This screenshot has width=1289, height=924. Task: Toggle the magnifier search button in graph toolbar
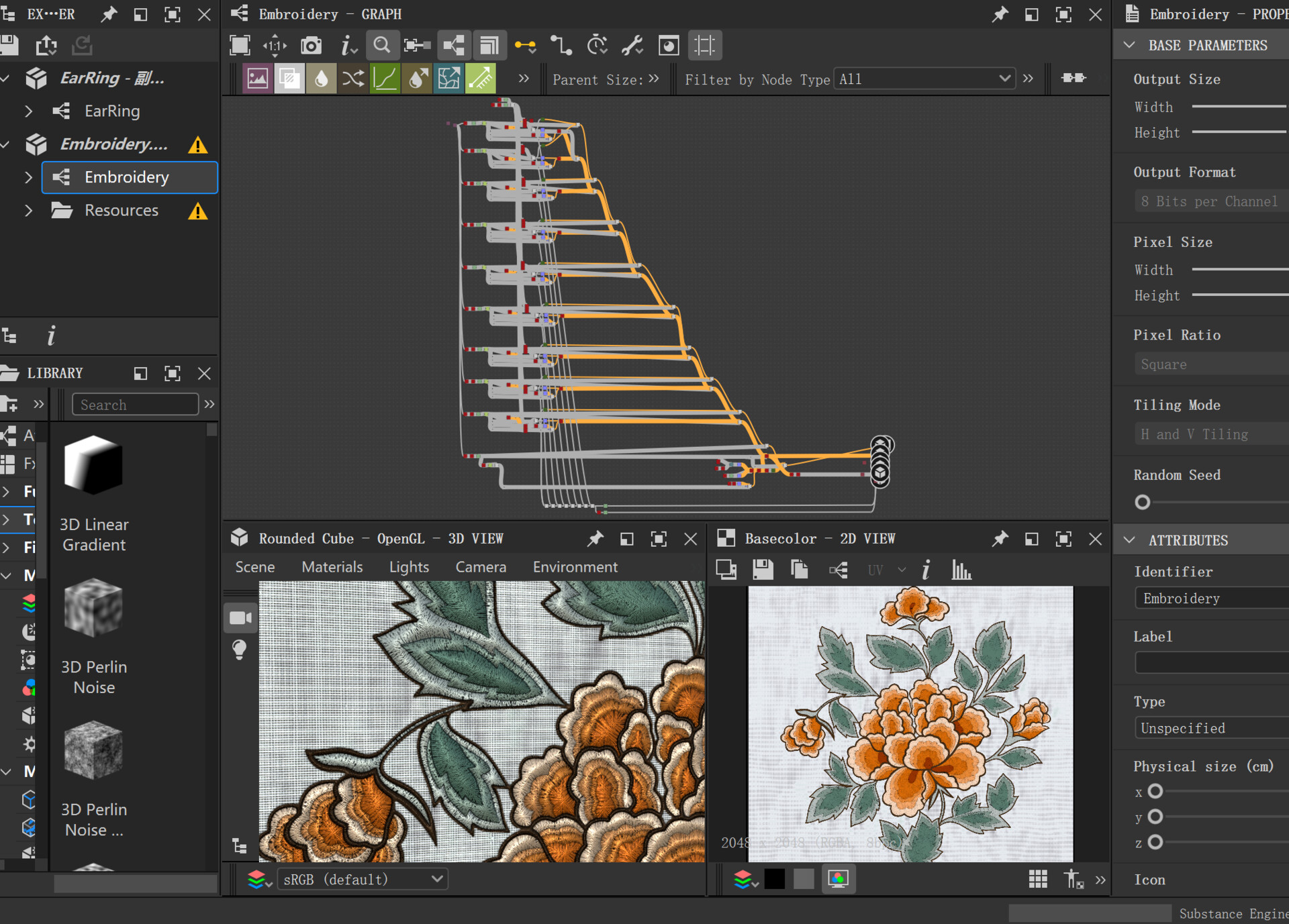point(382,46)
